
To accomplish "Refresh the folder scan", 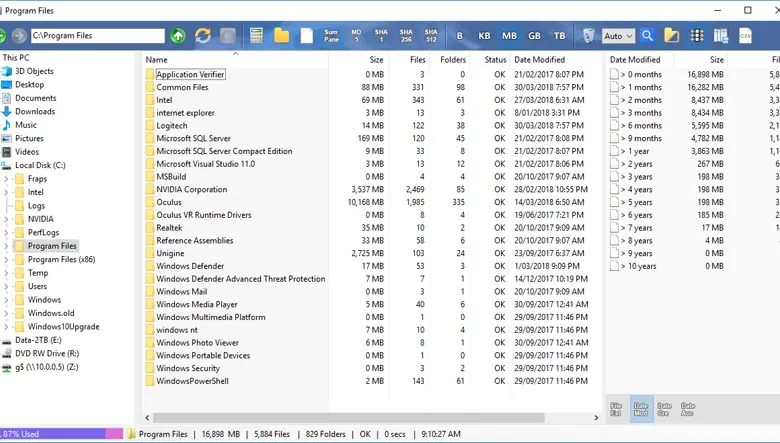I will tap(203, 35).
